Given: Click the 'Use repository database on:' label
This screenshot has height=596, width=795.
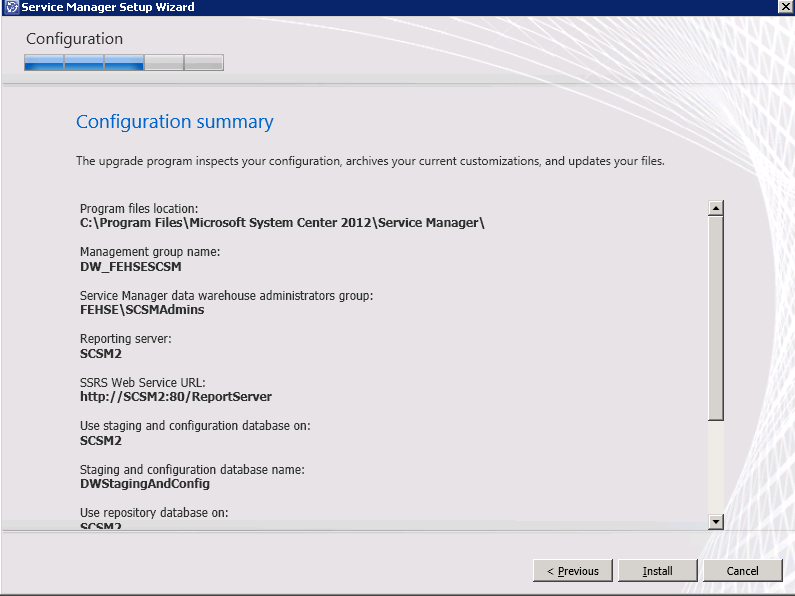Looking at the screenshot, I should [x=154, y=513].
